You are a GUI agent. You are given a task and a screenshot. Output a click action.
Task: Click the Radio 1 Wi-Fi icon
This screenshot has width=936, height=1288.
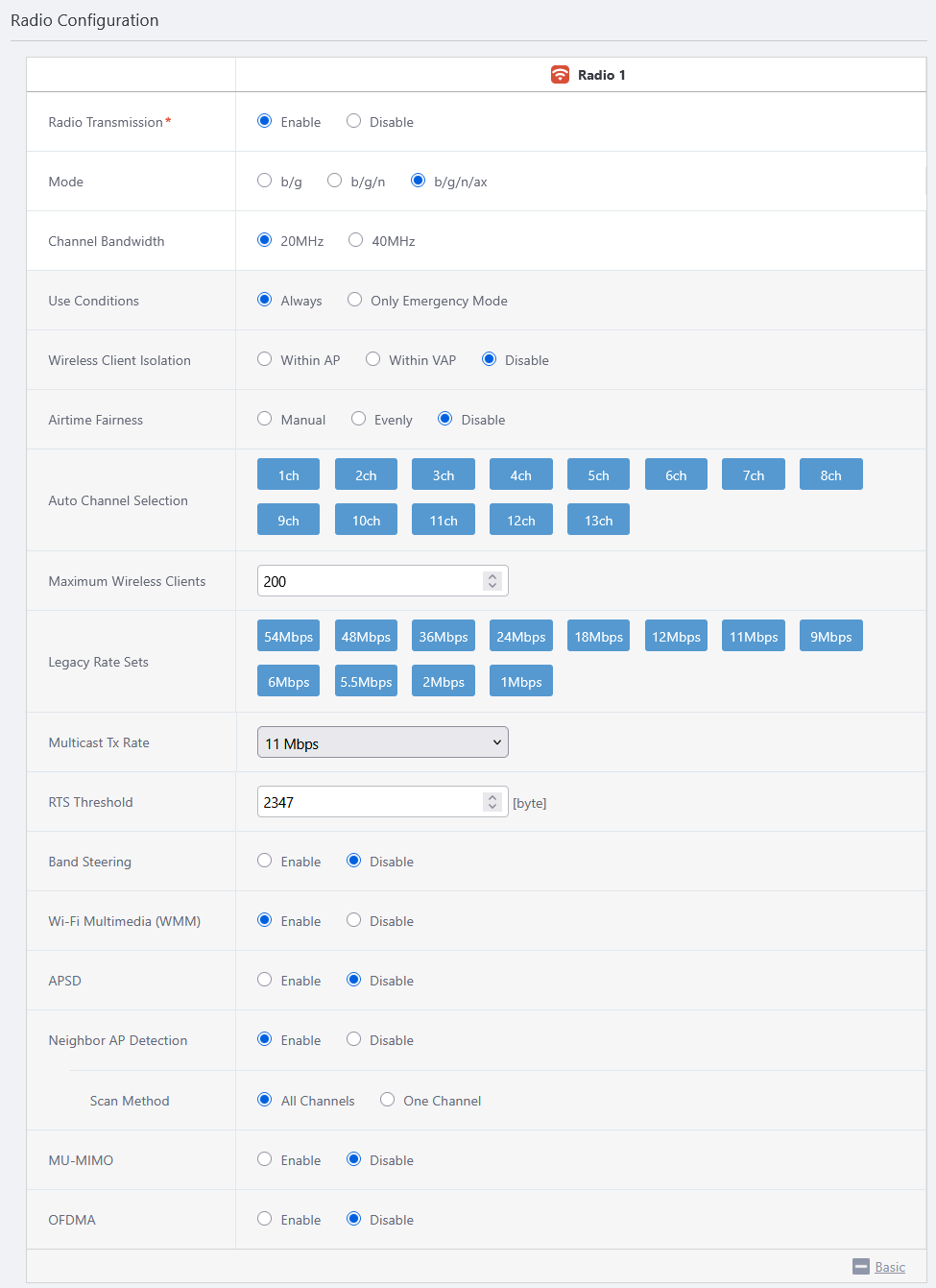(x=560, y=75)
